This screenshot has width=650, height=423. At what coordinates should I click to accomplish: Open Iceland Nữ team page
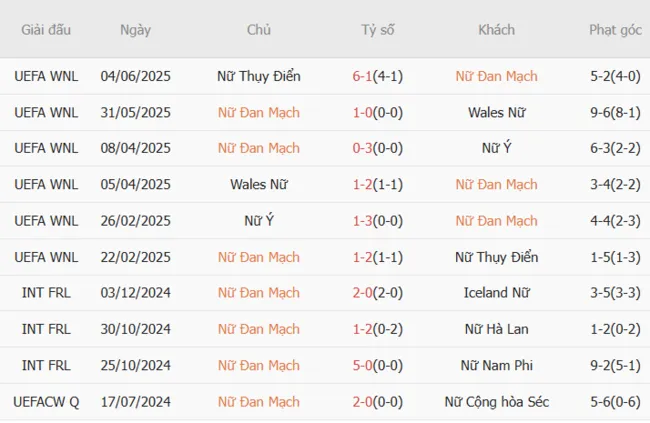coord(496,293)
